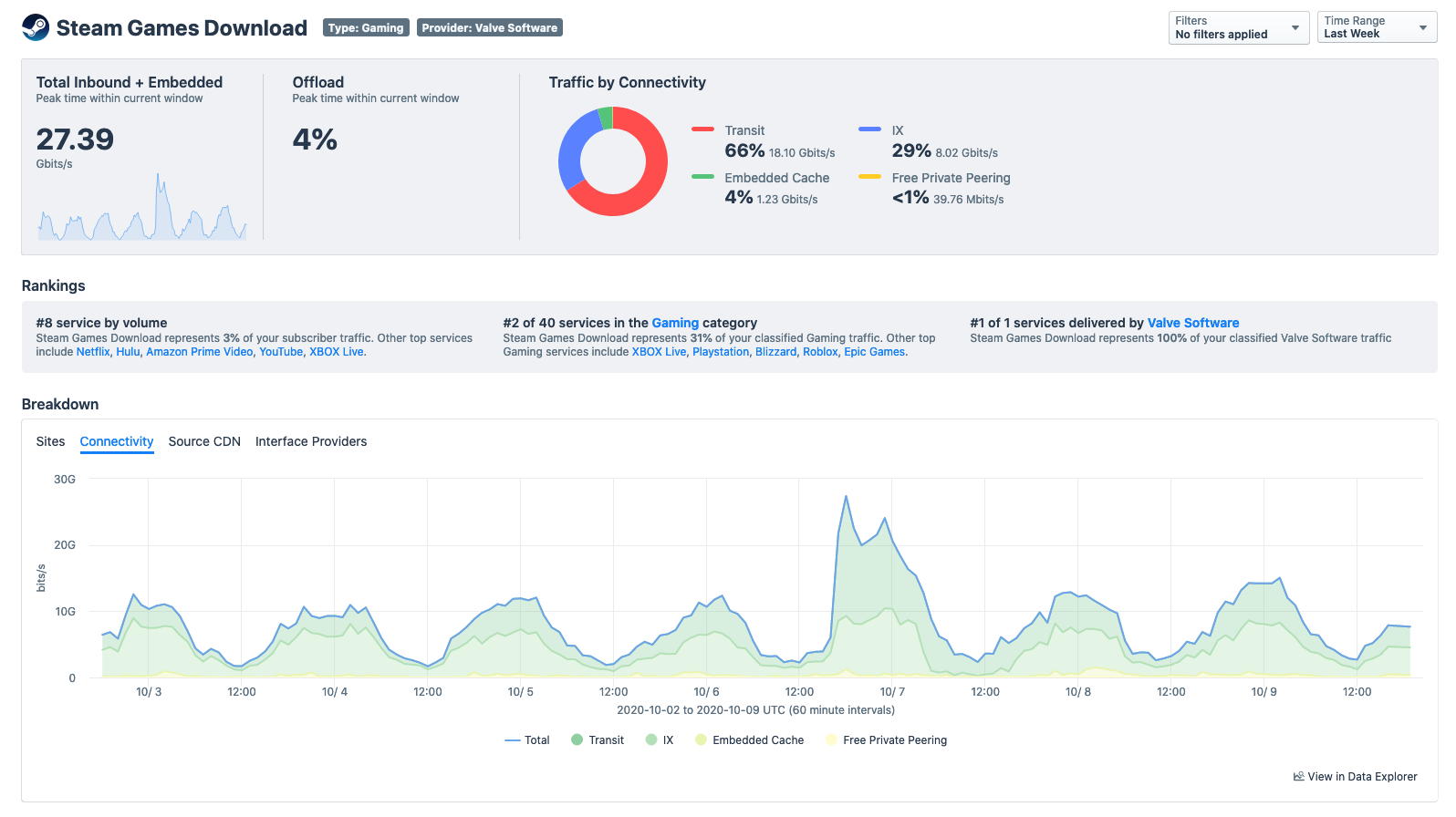Click the Type: Gaming tag
Image resolution: width=1456 pixels, height=817 pixels.
[x=366, y=28]
